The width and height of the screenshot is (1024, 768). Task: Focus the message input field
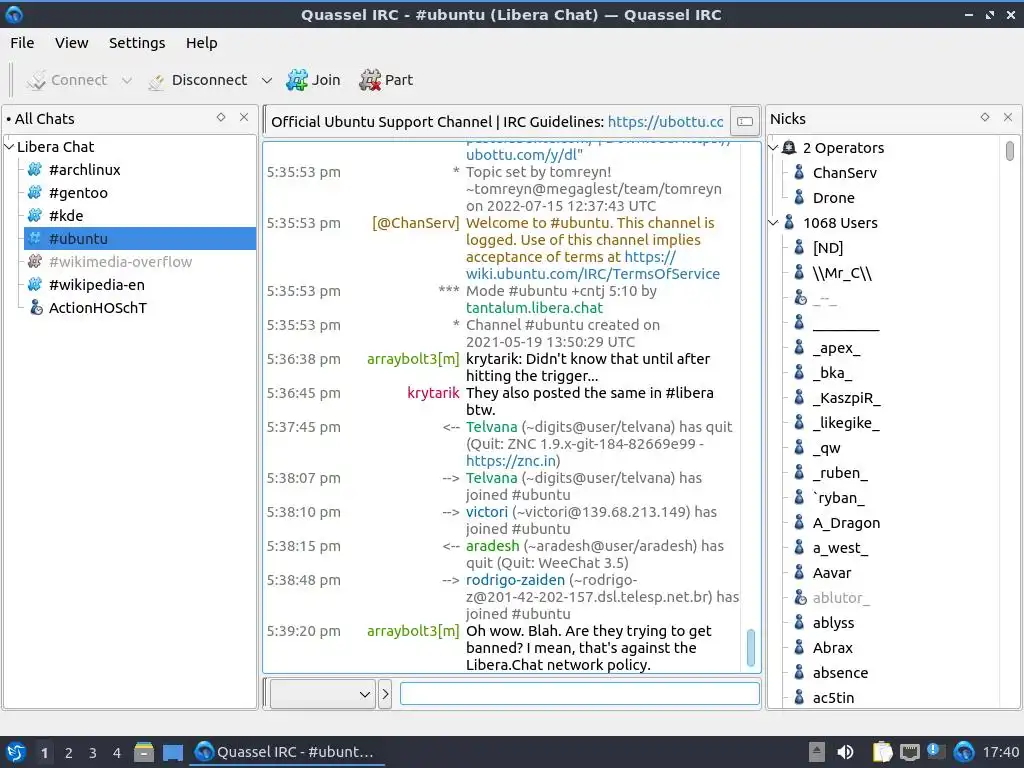point(579,694)
